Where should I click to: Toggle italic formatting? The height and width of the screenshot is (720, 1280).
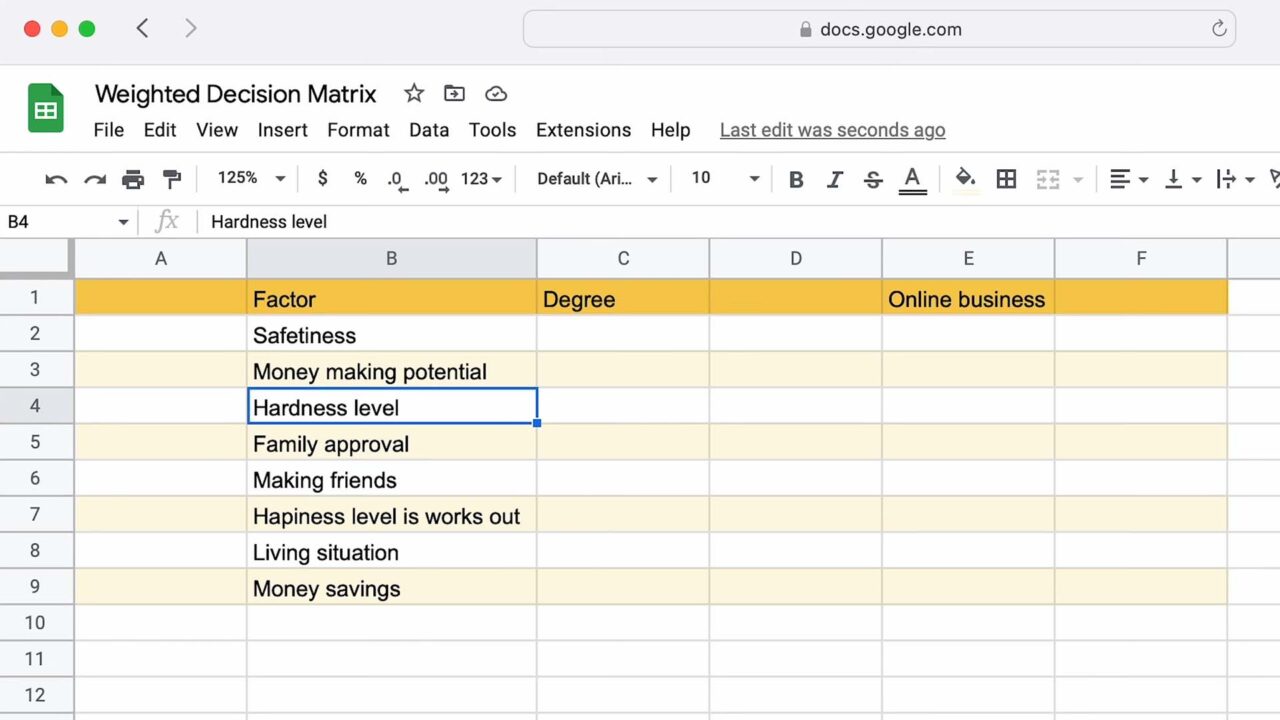tap(834, 179)
